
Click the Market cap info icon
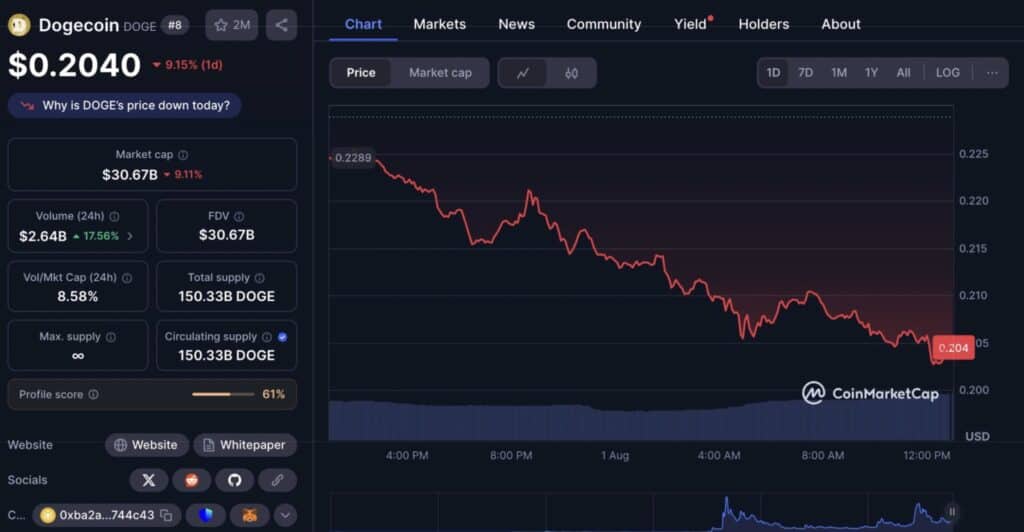(184, 155)
